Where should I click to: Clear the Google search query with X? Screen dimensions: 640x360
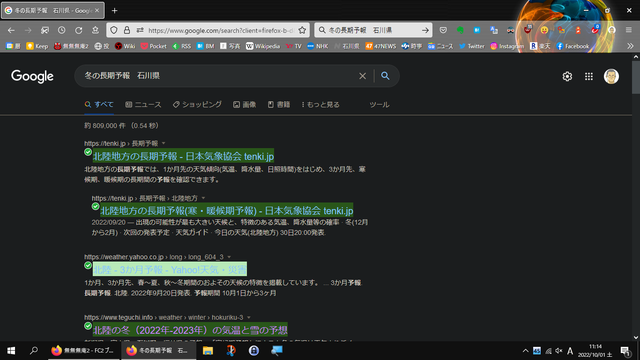[362, 76]
